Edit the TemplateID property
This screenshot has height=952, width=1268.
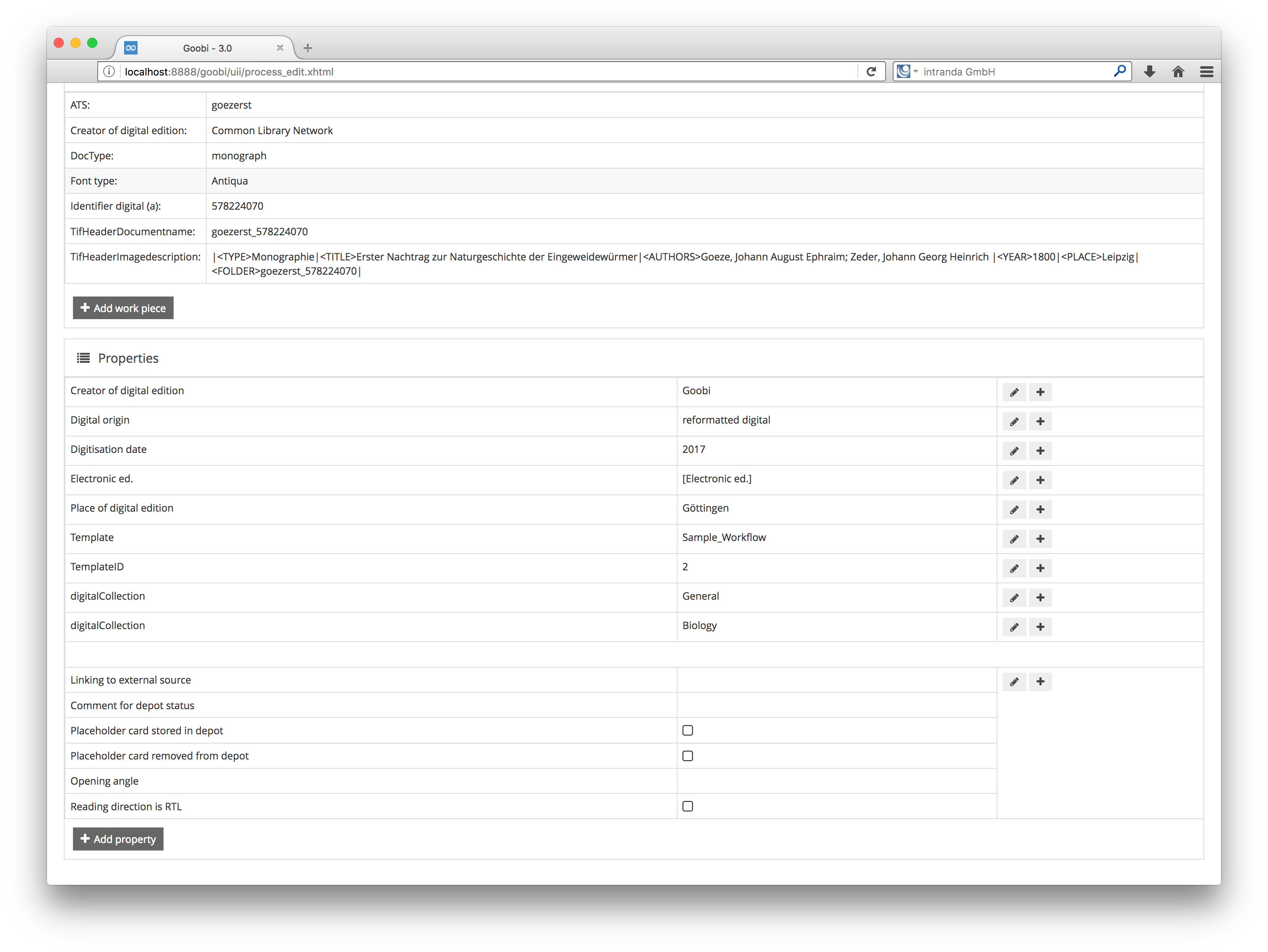[1014, 568]
